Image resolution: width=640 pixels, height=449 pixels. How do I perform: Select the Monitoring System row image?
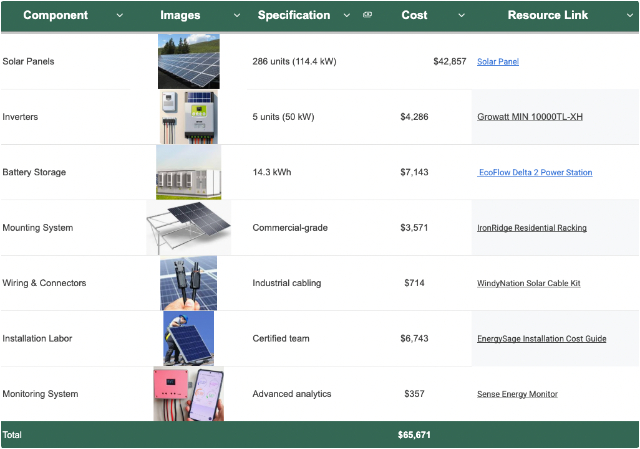tap(189, 394)
